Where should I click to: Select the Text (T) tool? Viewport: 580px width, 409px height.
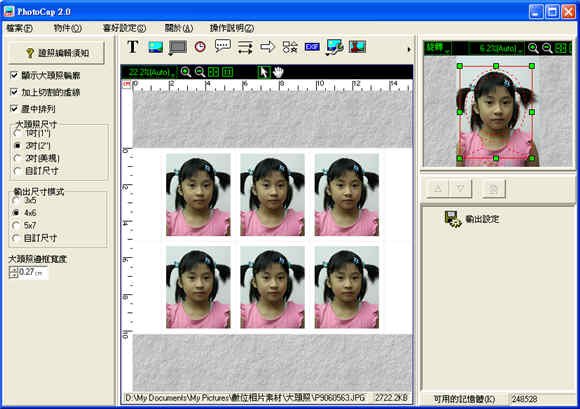pos(132,47)
